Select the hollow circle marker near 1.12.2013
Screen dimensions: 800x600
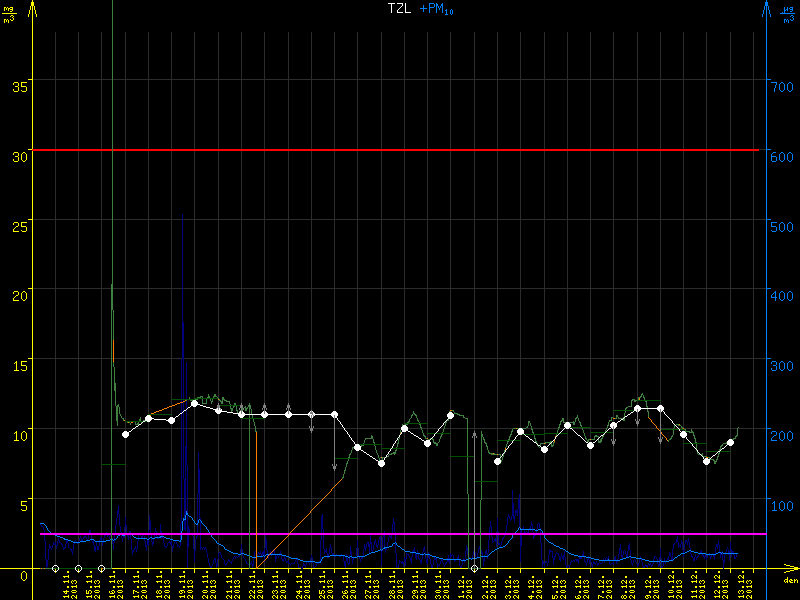(474, 569)
